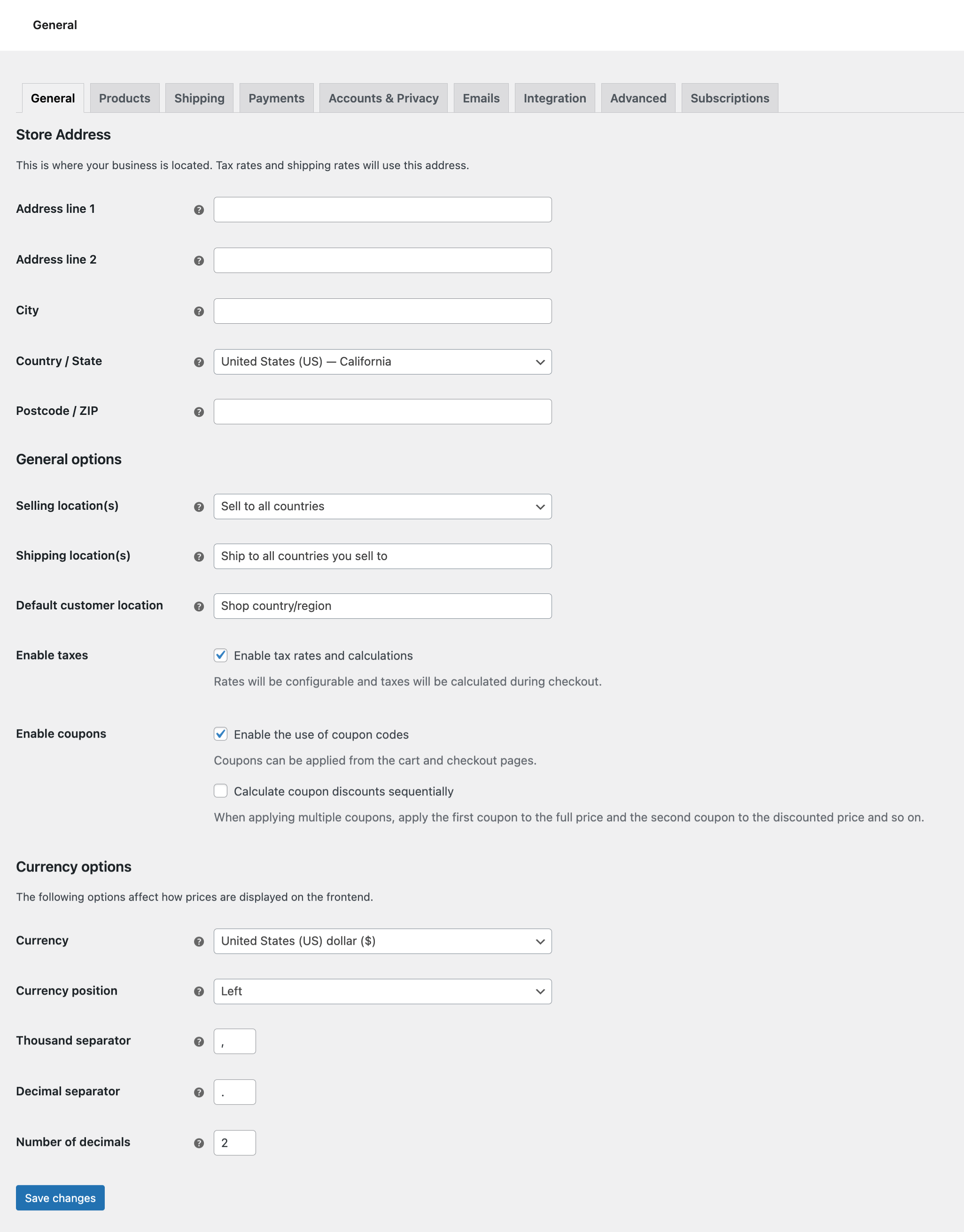Open the Address line 2 help tooltip

199,260
